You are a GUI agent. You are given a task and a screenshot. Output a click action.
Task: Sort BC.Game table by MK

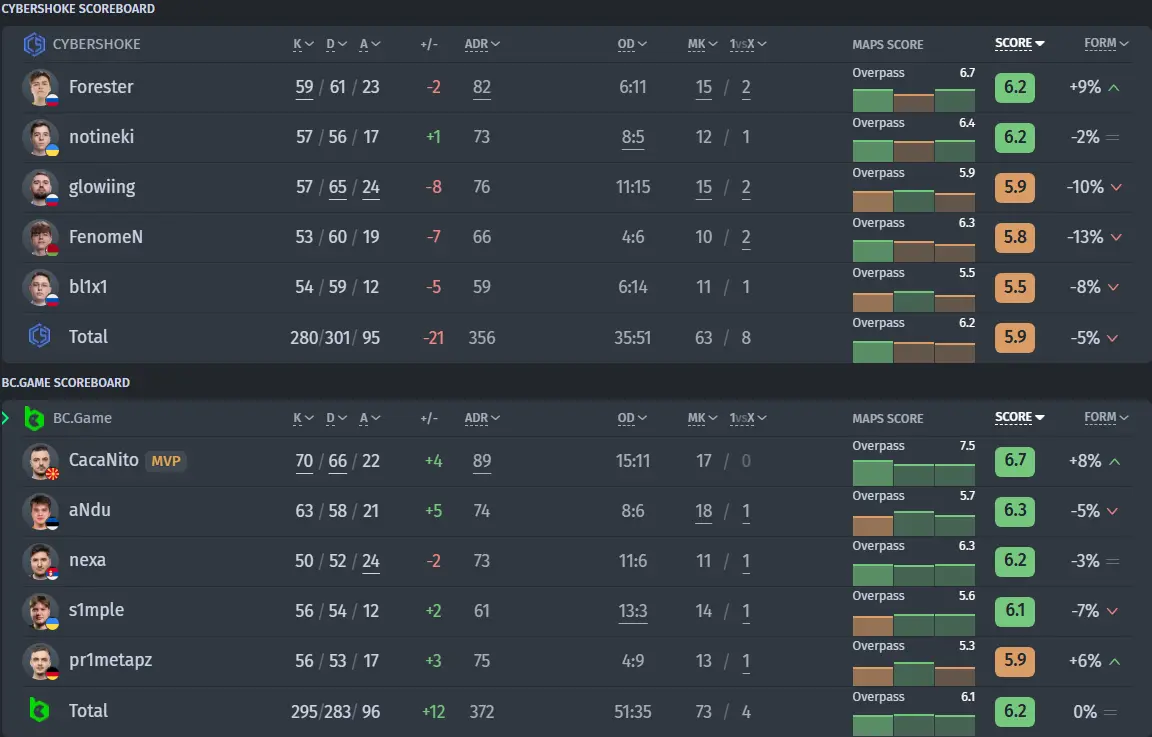702,418
